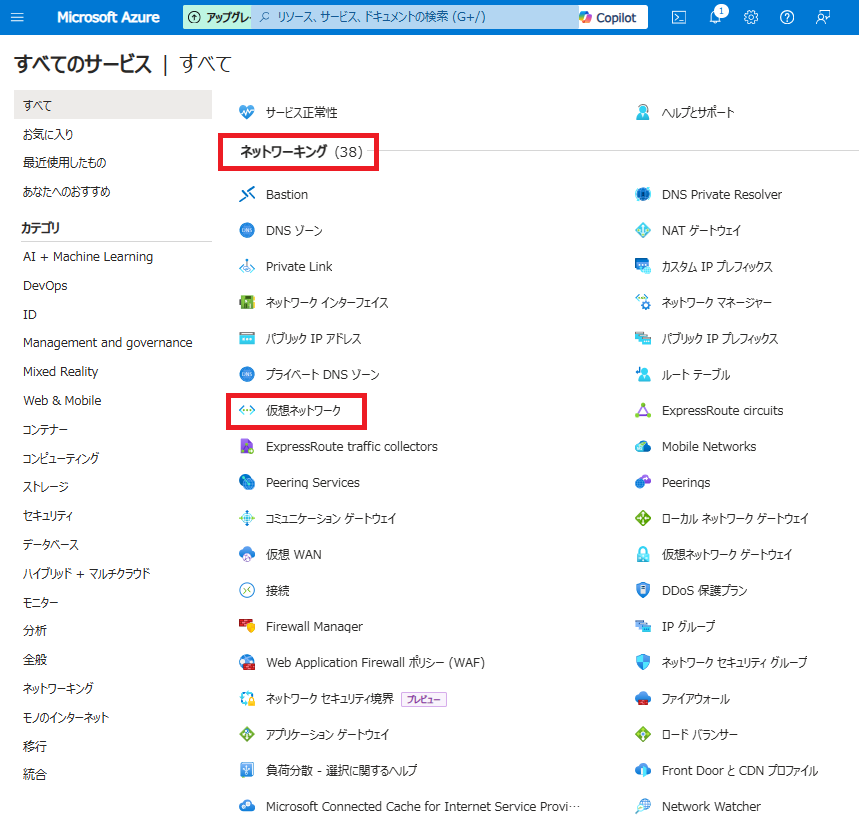Image resolution: width=859 pixels, height=826 pixels.
Task: Click the ExpressRoute circuits icon
Action: [643, 410]
